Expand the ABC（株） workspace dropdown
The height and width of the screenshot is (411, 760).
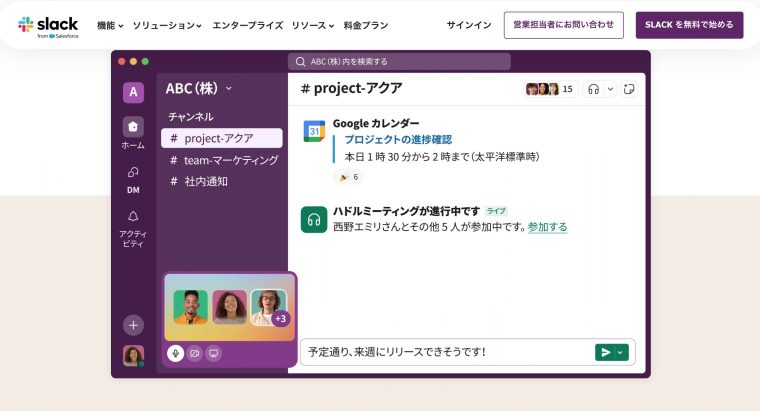pyautogui.click(x=198, y=88)
